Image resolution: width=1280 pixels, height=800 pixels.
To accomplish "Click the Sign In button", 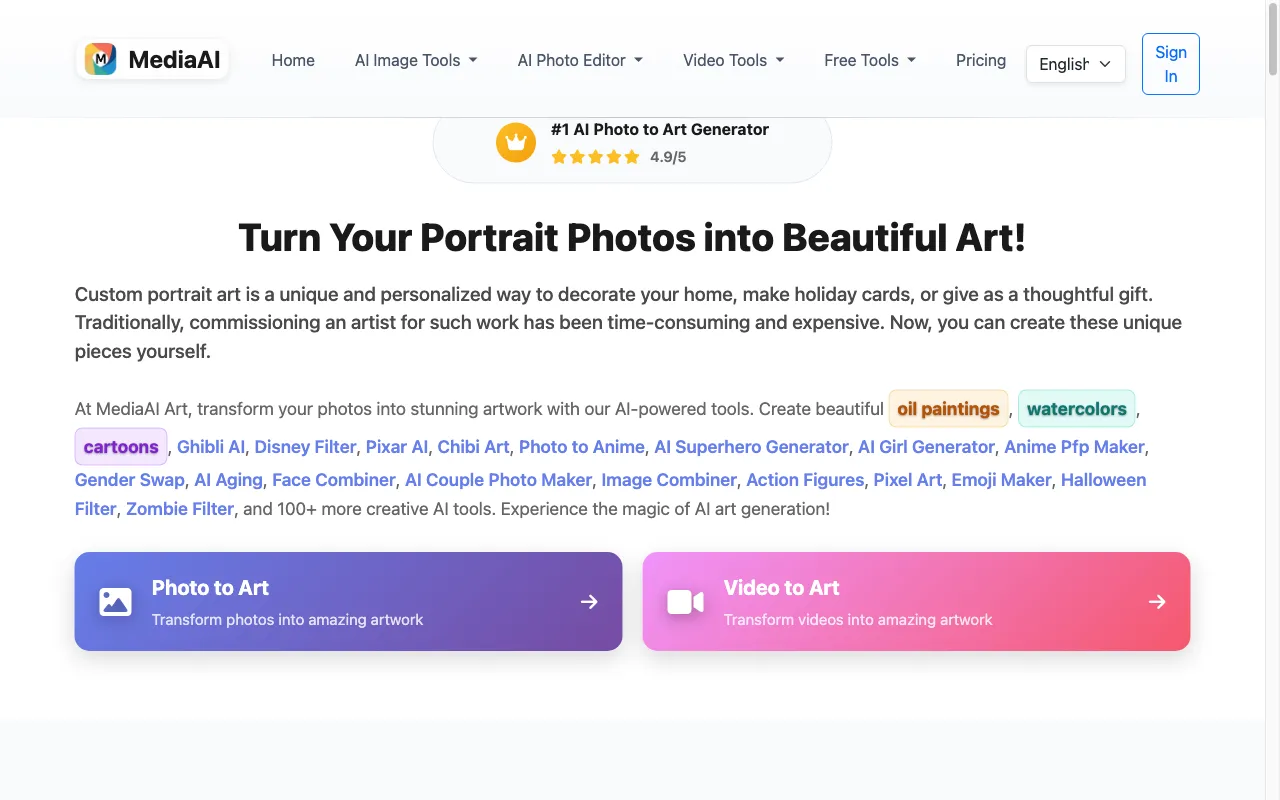I will click(x=1171, y=64).
